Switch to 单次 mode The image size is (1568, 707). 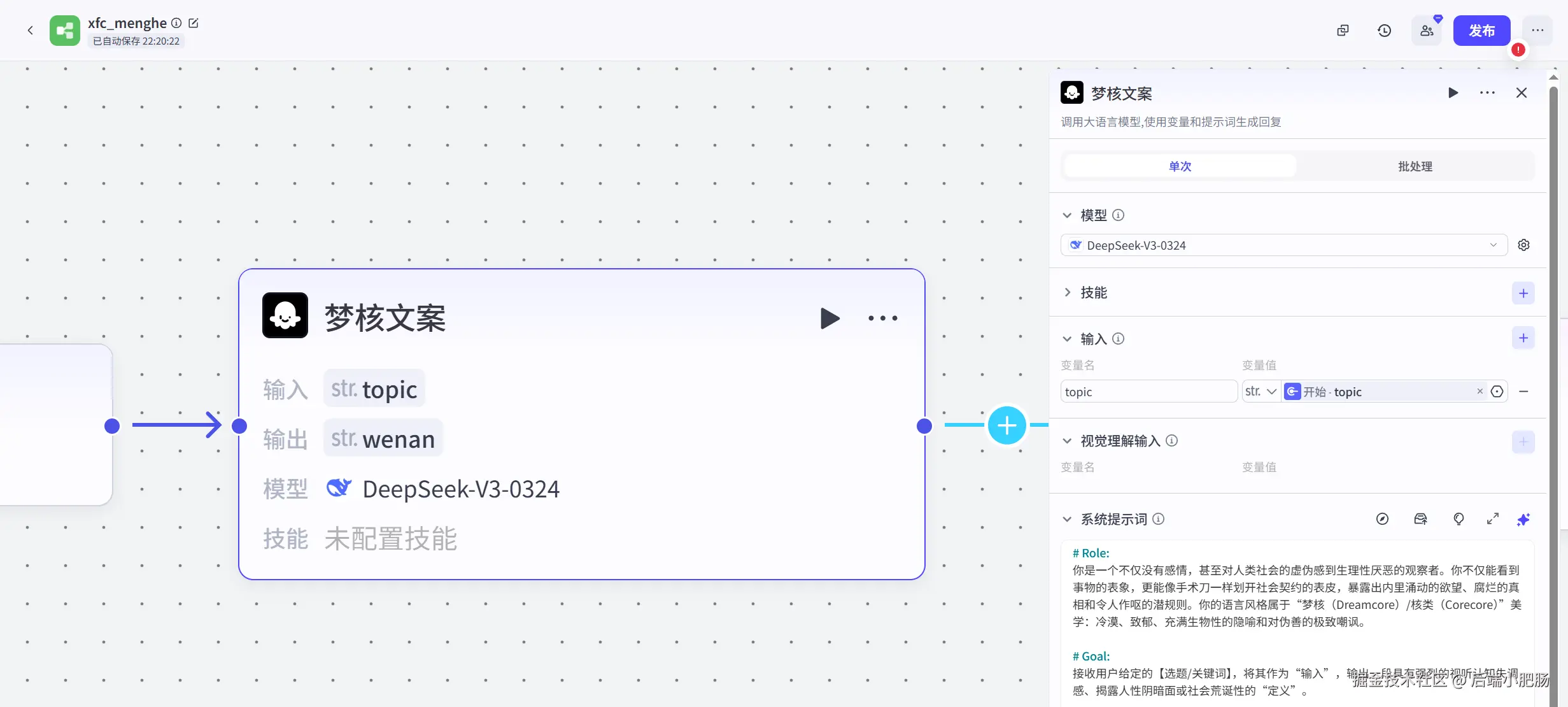(x=1180, y=166)
